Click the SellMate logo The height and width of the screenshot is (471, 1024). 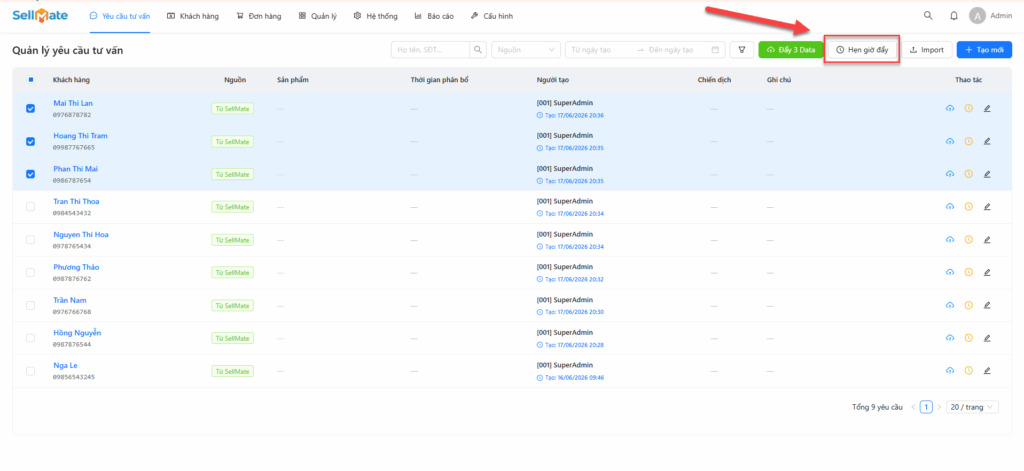(40, 16)
